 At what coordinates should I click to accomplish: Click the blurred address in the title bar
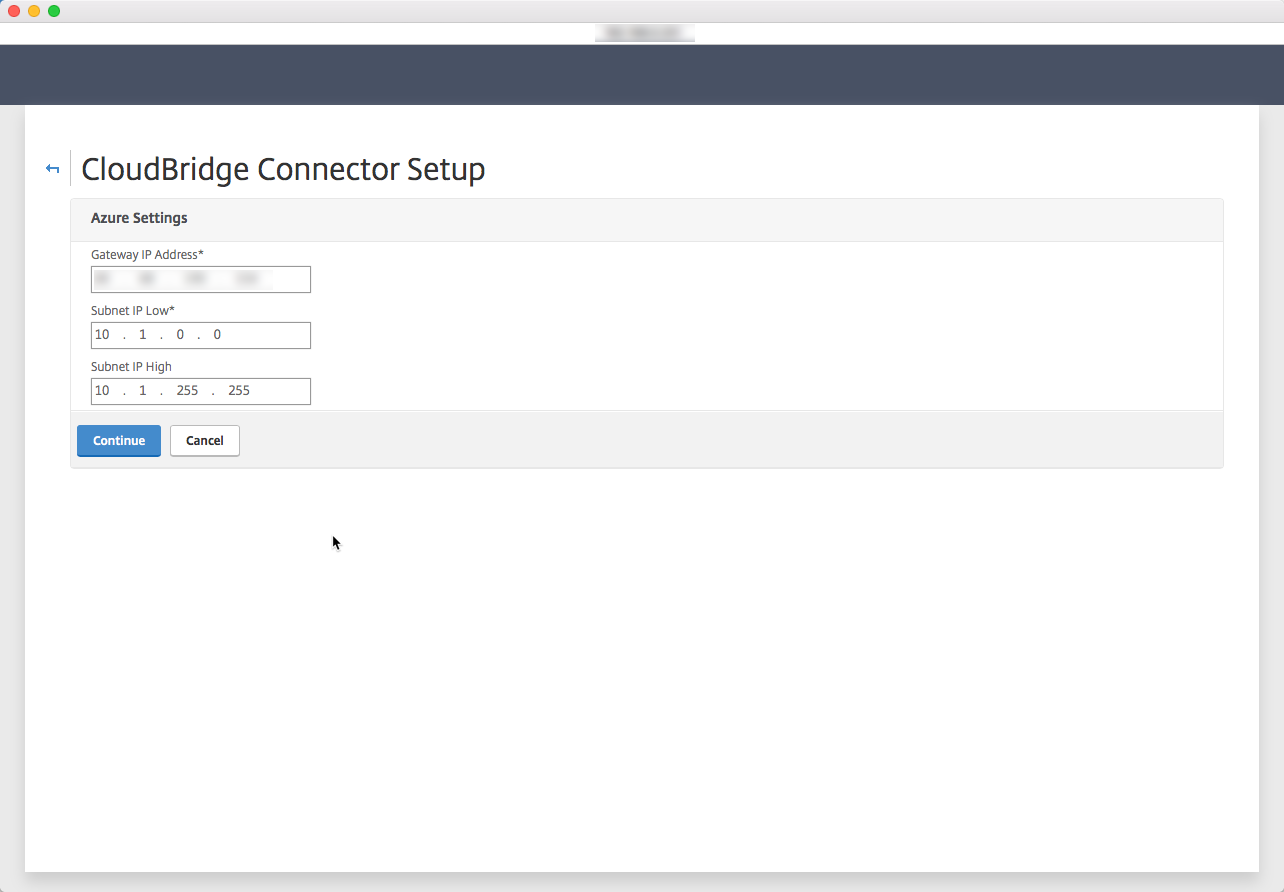(645, 33)
